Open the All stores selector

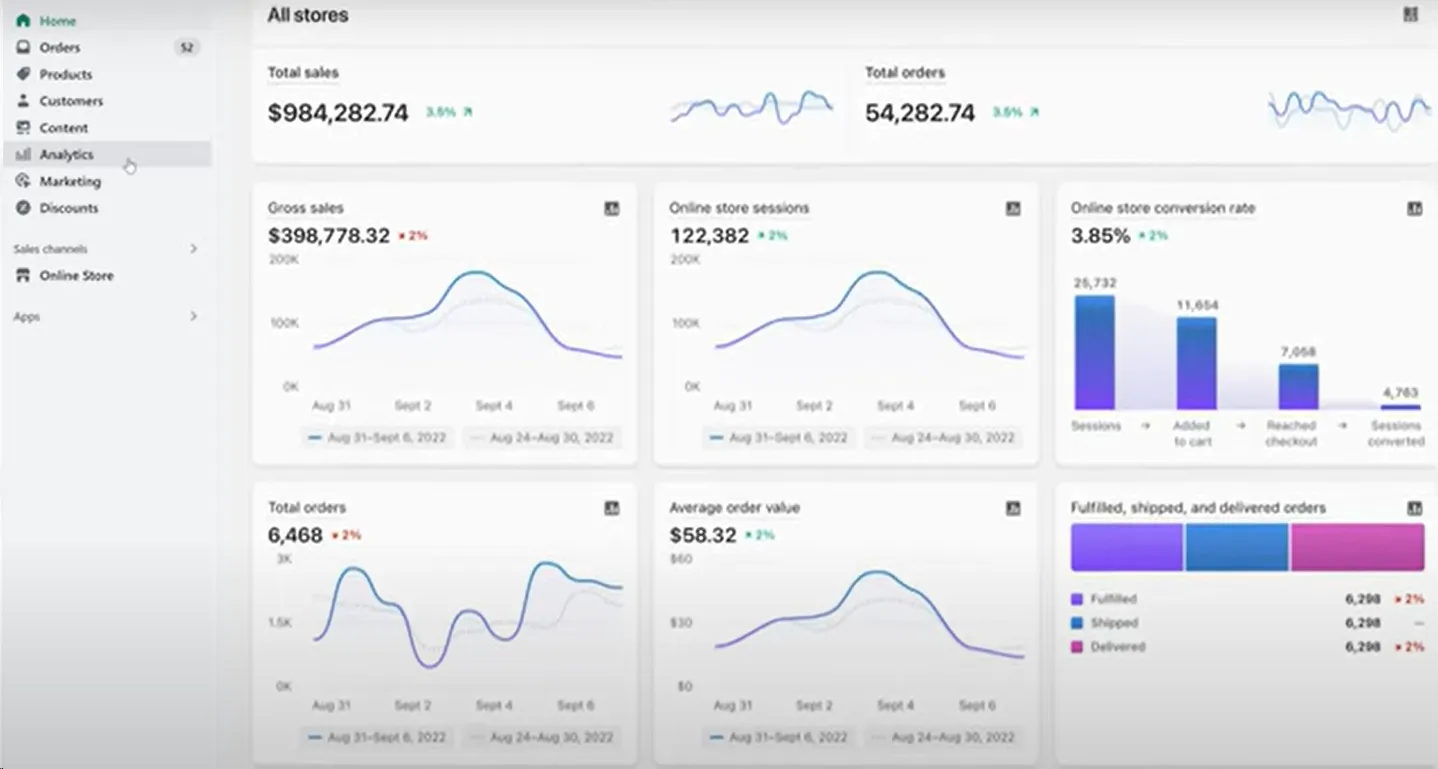(307, 15)
